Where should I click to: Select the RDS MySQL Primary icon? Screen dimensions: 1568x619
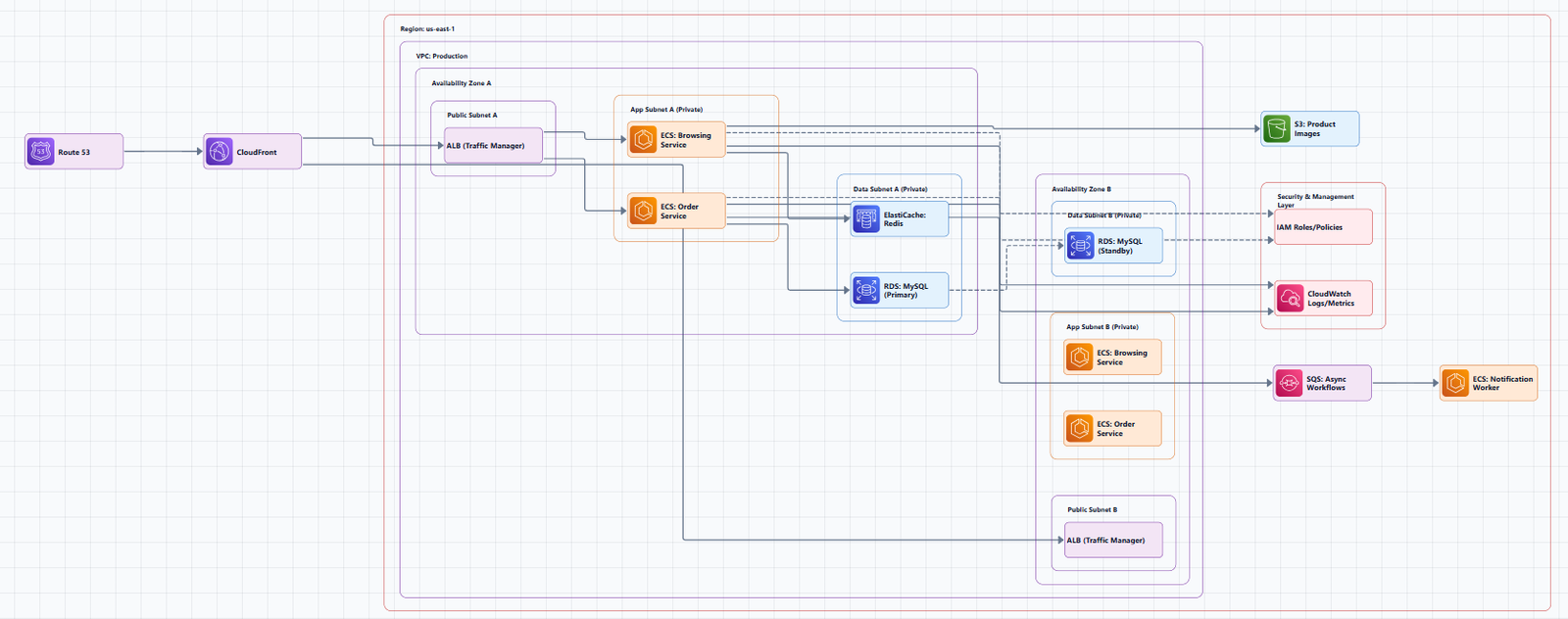coord(866,290)
